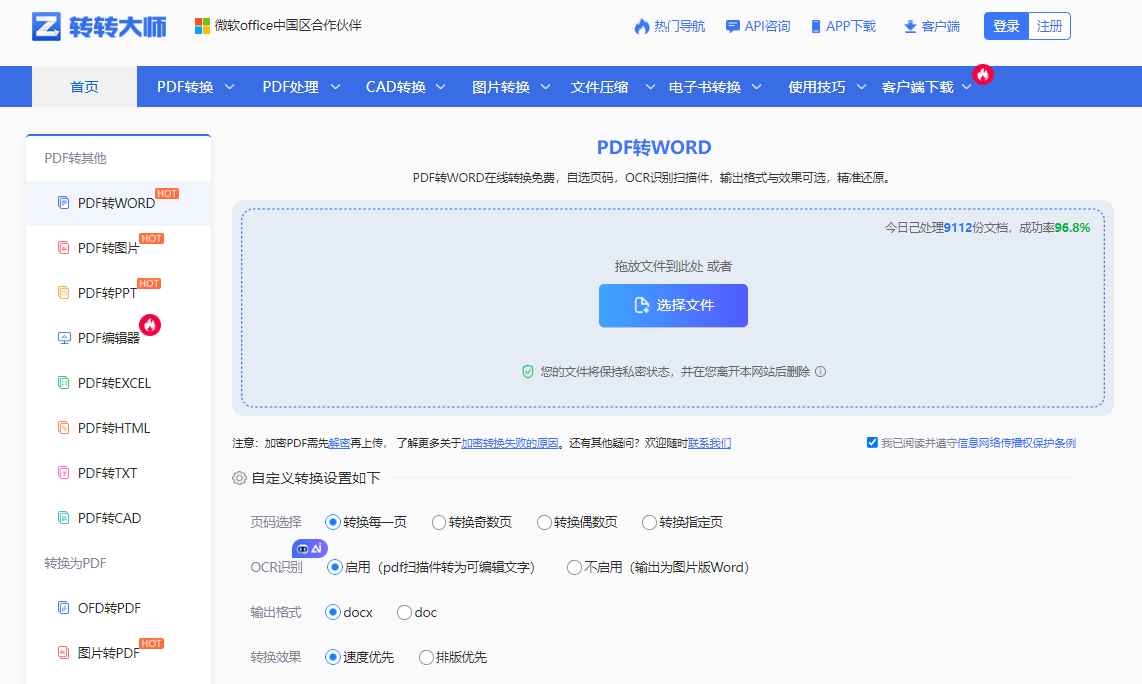
Task: Click the file icon inside 选择文件 button
Action: click(x=642, y=305)
